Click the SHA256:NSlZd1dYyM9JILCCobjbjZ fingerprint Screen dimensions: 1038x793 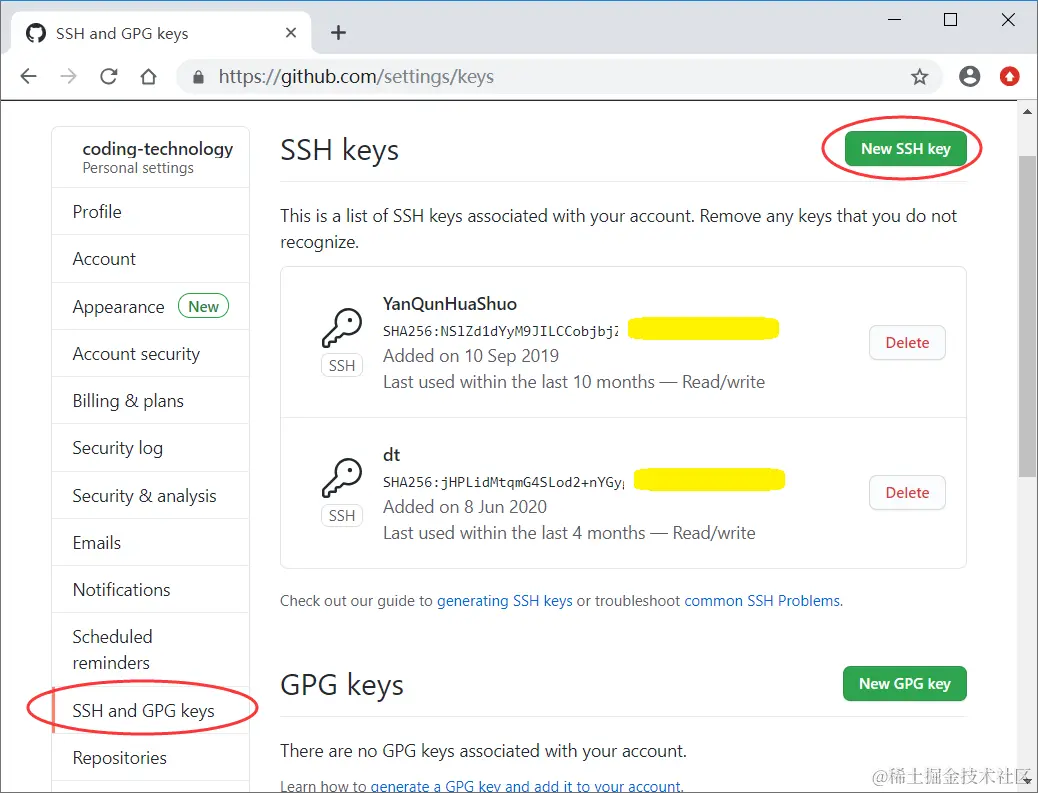[x=501, y=331]
